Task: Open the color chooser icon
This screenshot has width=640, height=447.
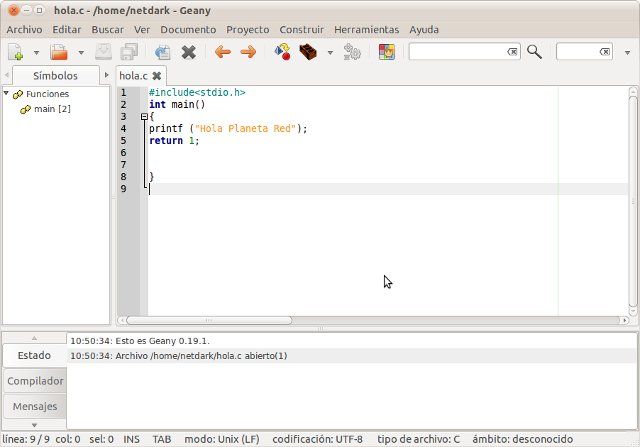Action: [x=386, y=52]
